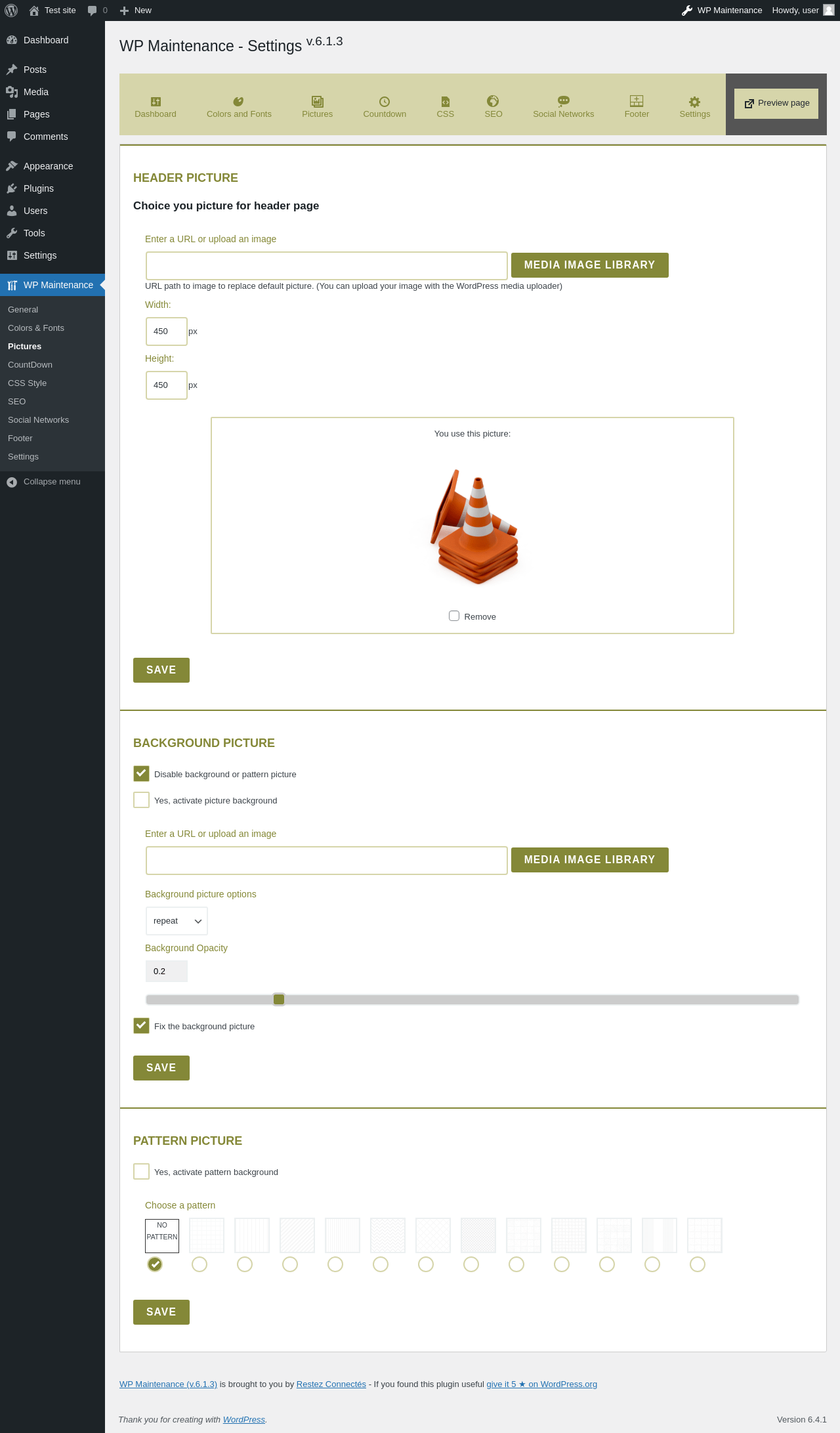Open the background repeat options dropdown
The width and height of the screenshot is (840, 1433).
pos(177,921)
